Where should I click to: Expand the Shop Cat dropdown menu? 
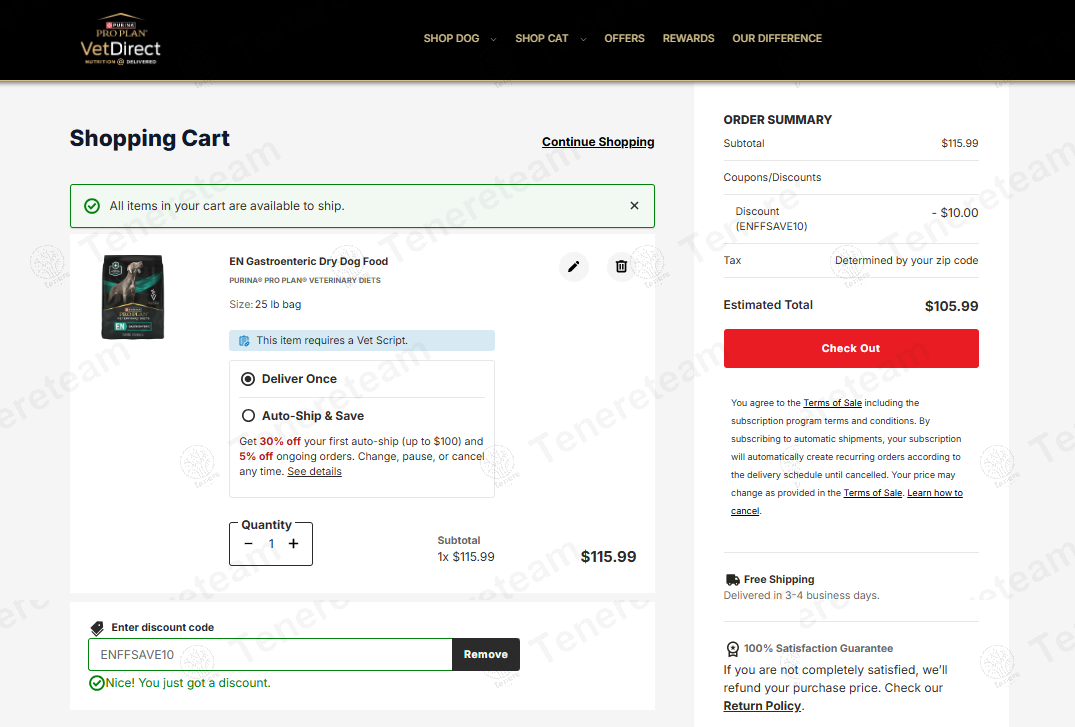coord(550,39)
